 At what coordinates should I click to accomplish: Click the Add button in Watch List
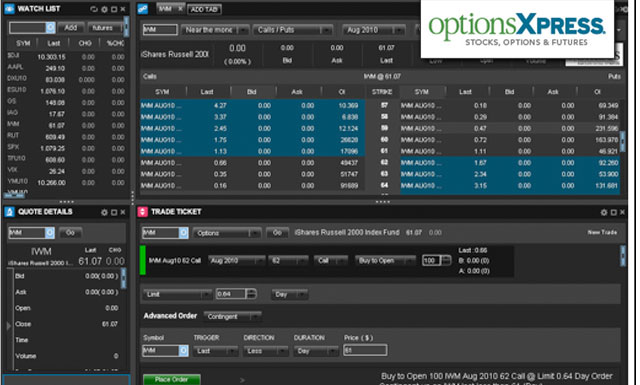pyautogui.click(x=70, y=28)
